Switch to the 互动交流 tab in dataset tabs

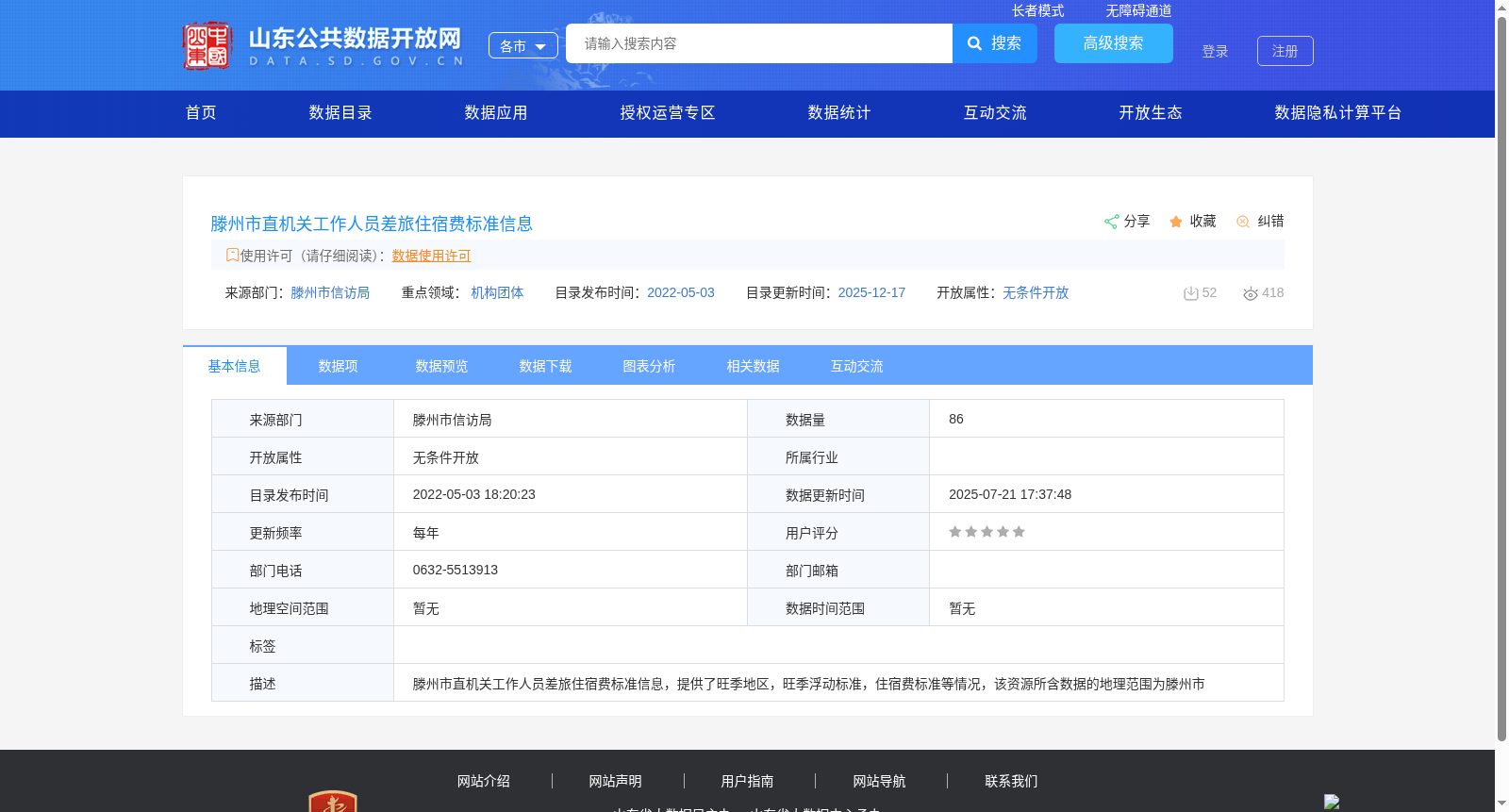(857, 366)
